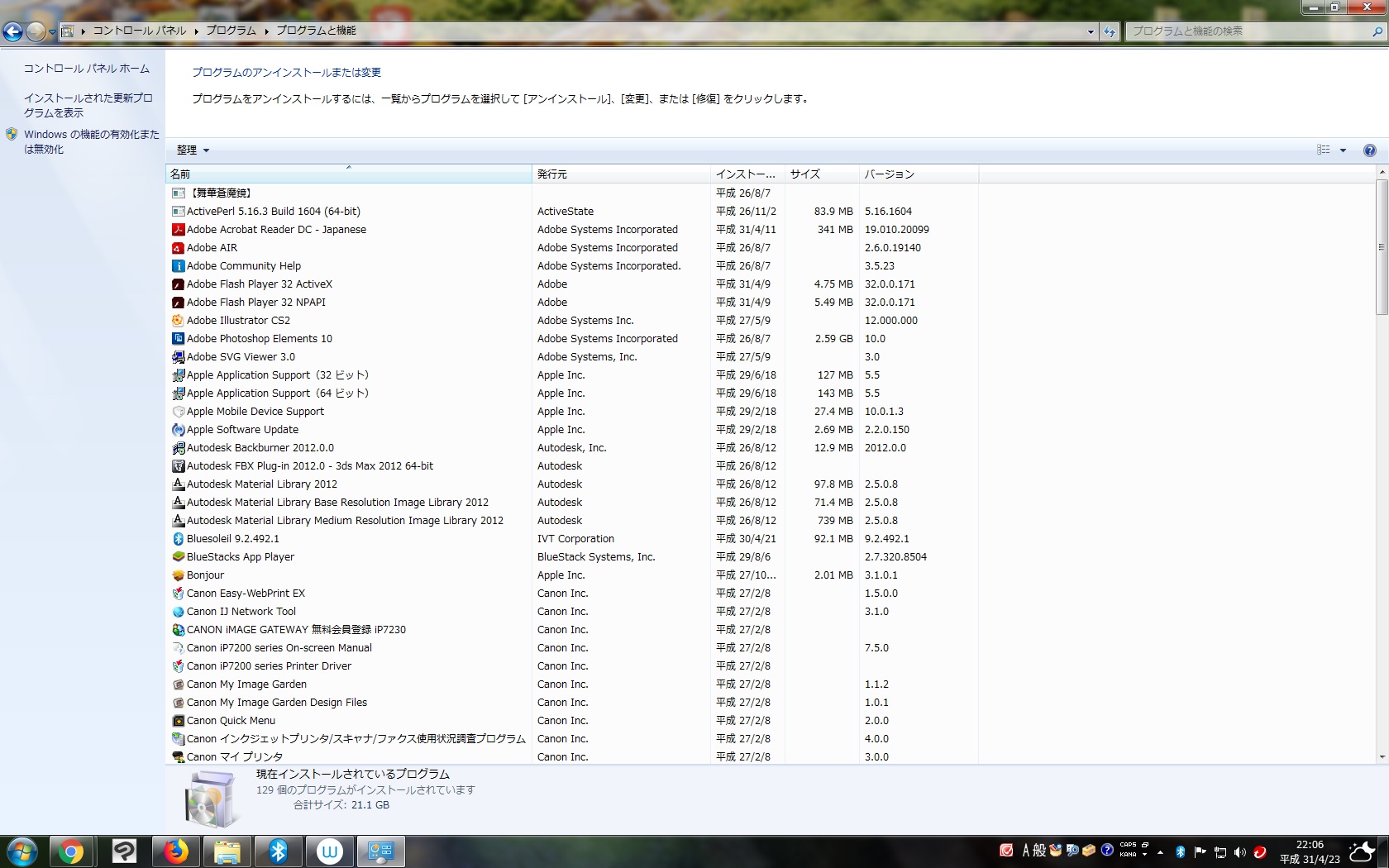Expand the view options dropdown arrow
The image size is (1389, 868).
click(1343, 150)
